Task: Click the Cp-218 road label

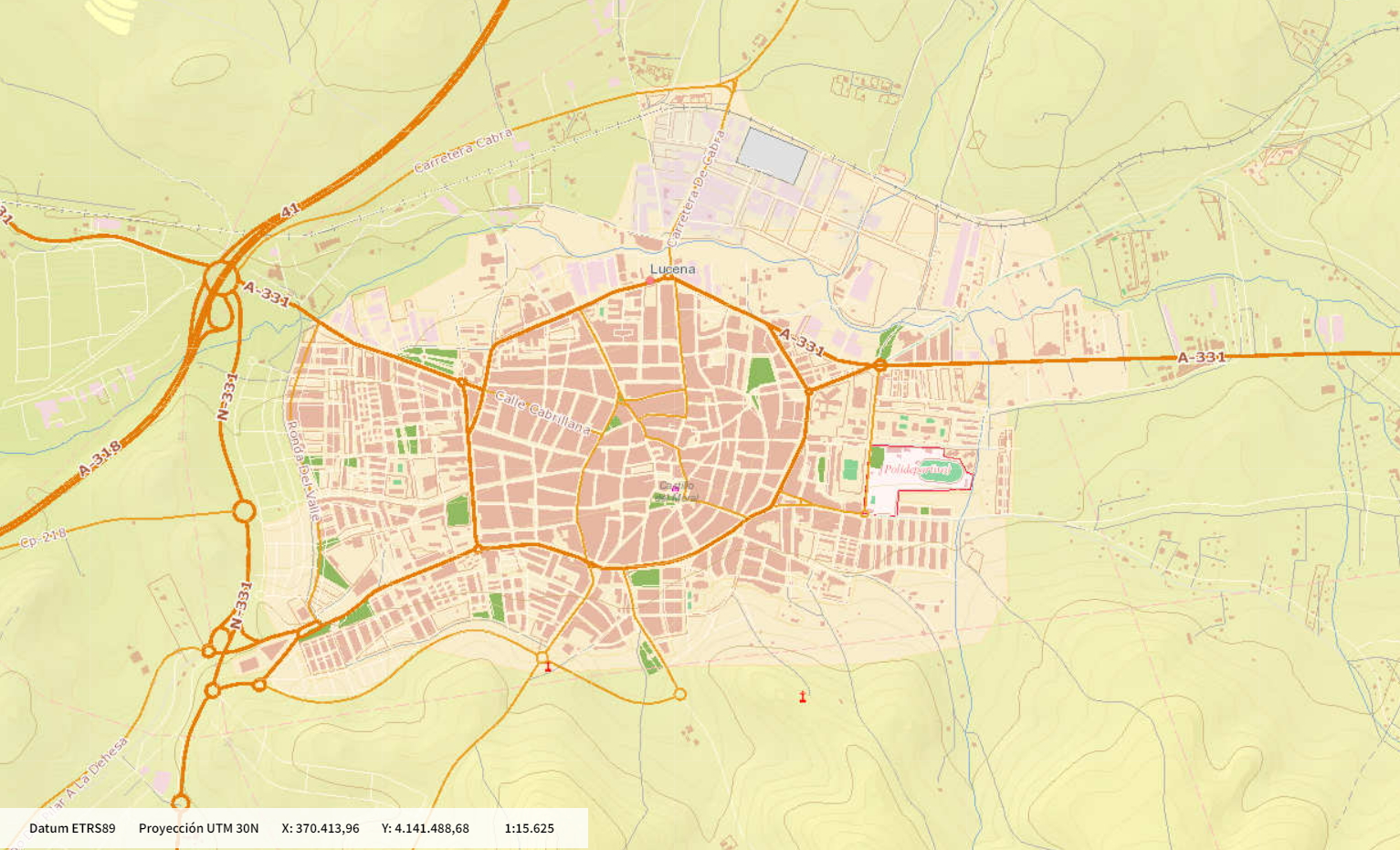Action: [43, 539]
